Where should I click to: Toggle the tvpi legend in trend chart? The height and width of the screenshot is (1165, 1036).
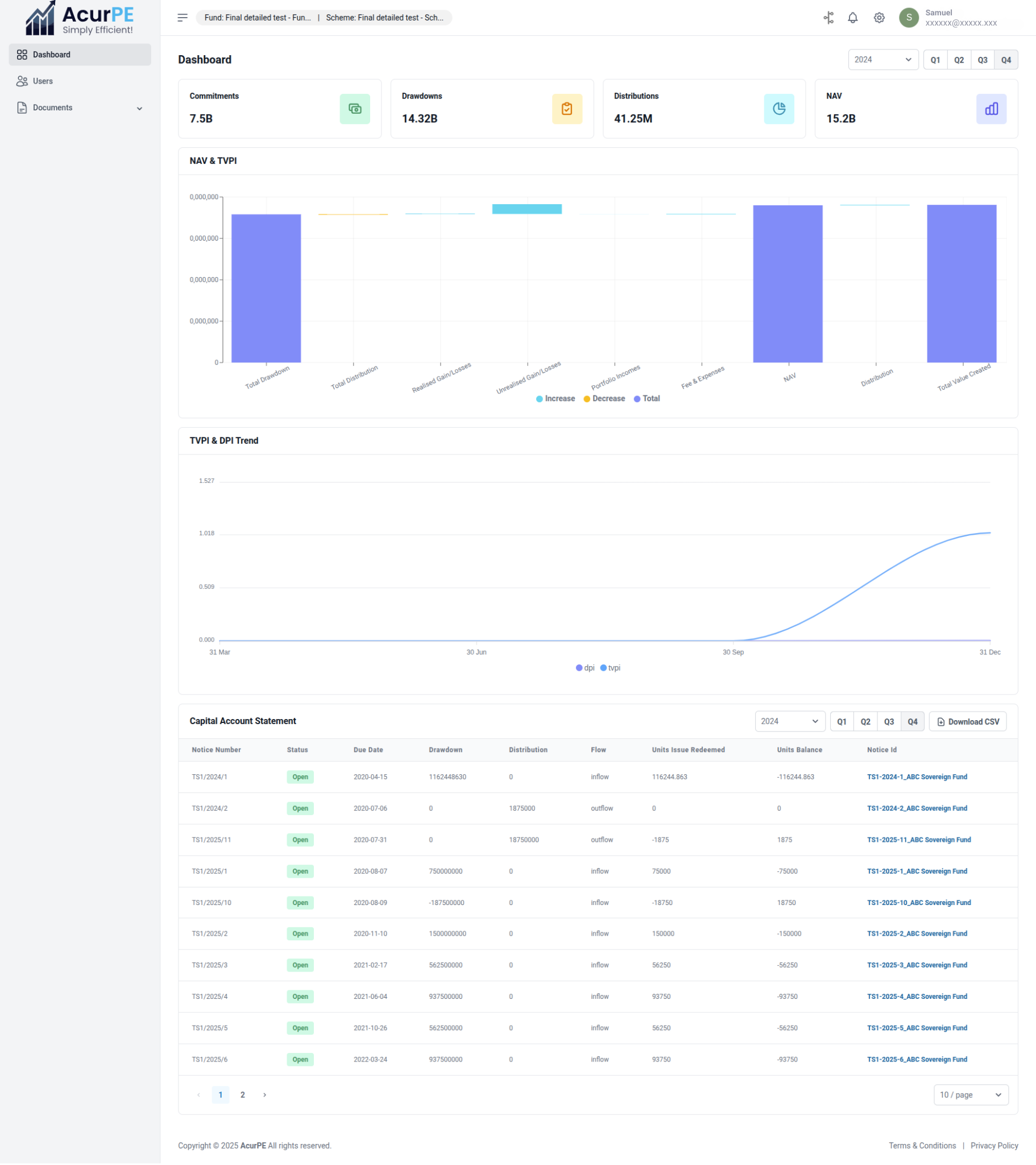coord(610,667)
